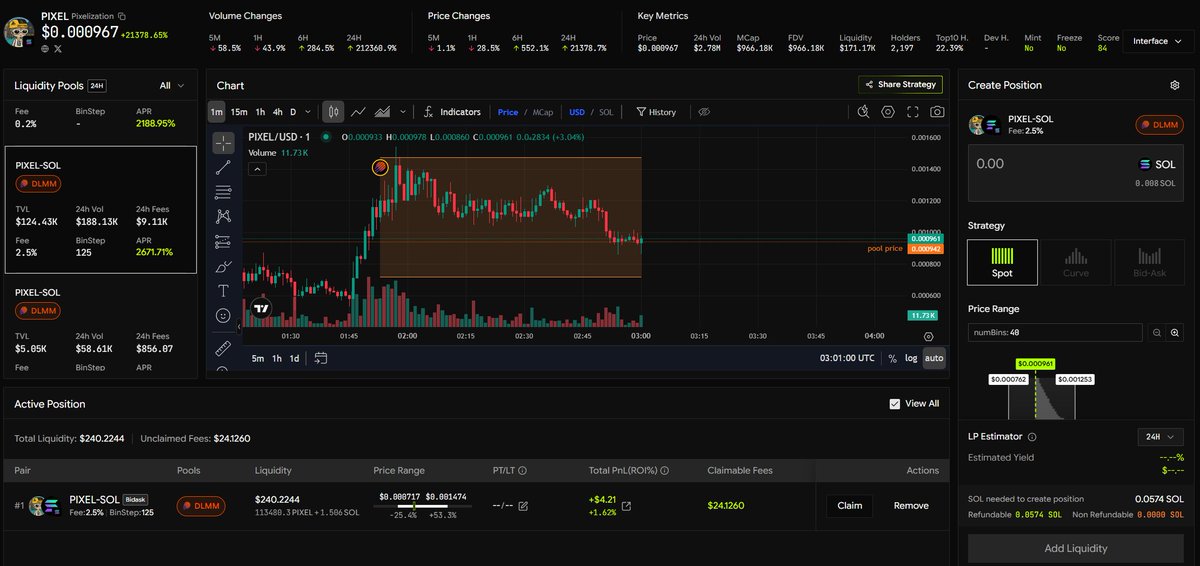This screenshot has height=566, width=1200.
Task: Toggle hide positions eye icon on chart
Action: click(x=704, y=112)
